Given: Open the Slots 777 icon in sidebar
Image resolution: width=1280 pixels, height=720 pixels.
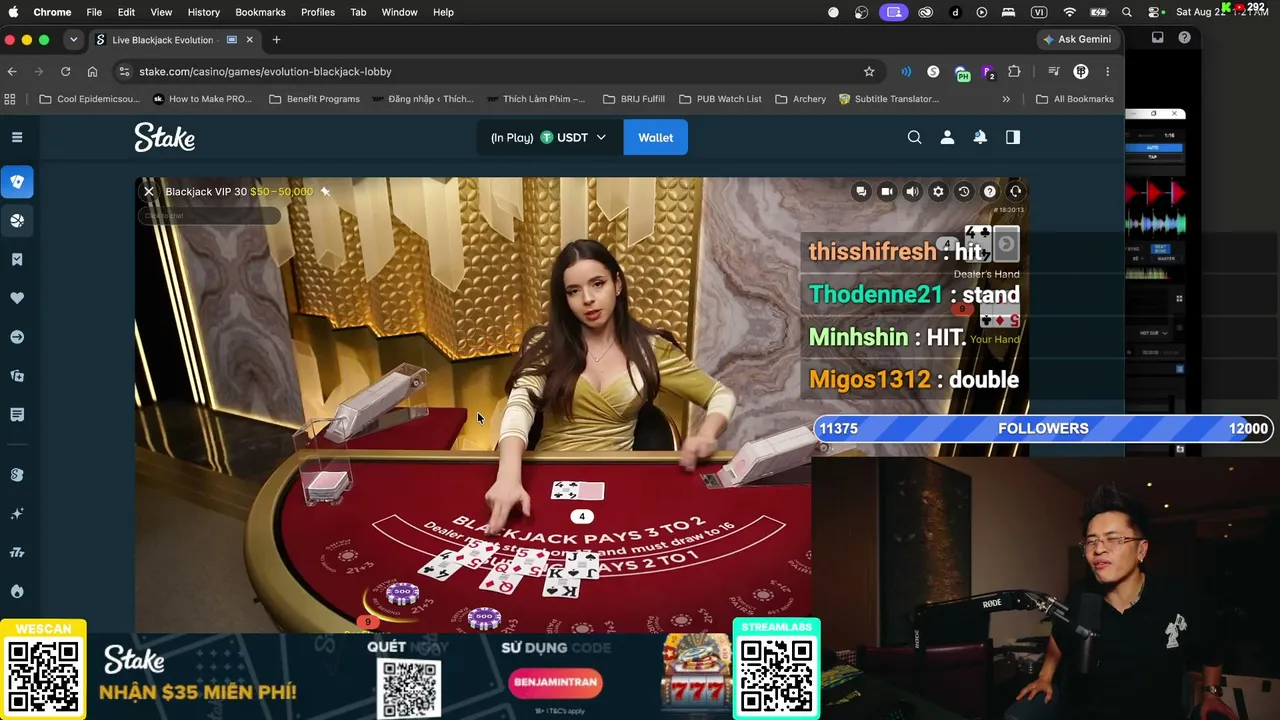Looking at the screenshot, I should point(17,552).
